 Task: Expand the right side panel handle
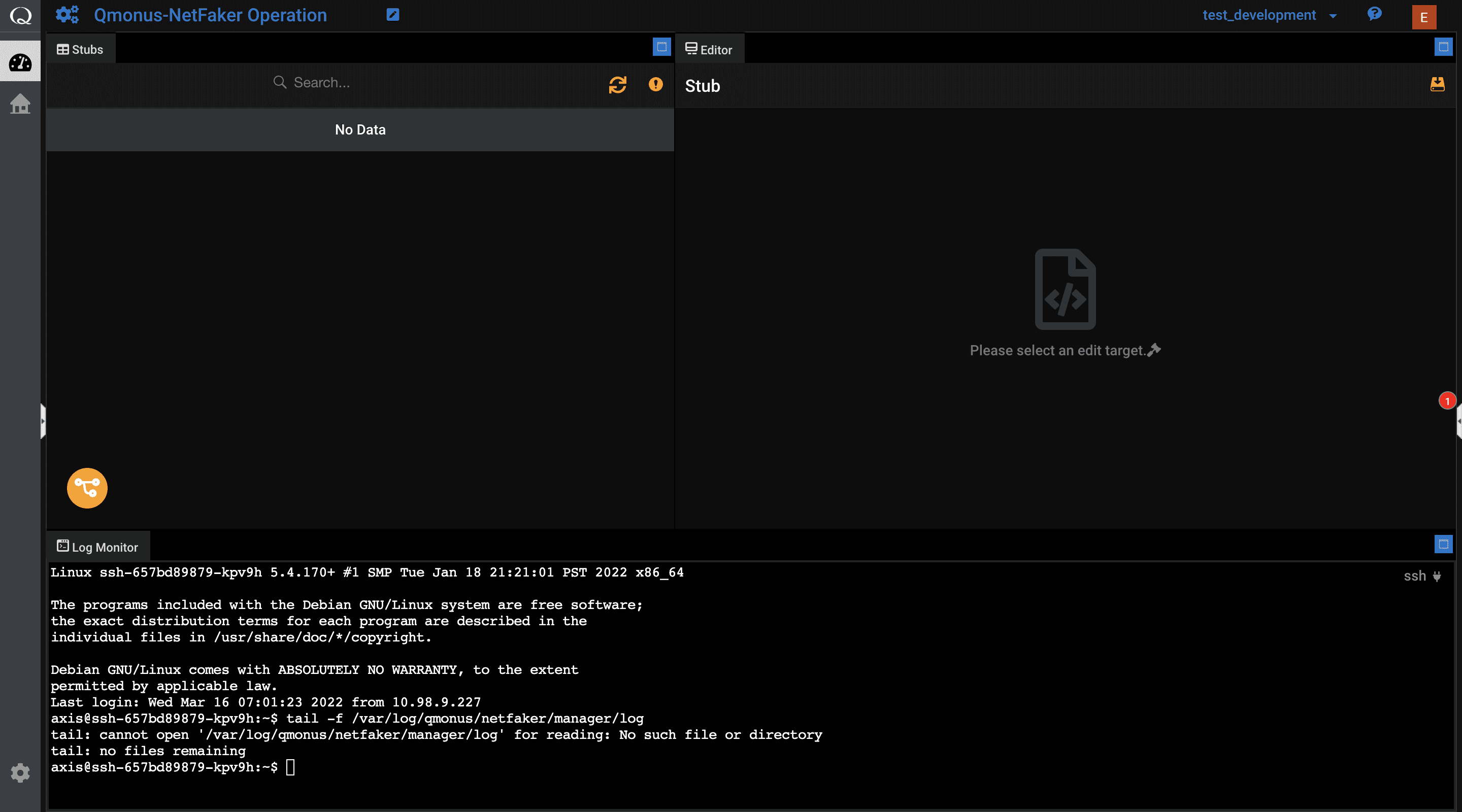(x=1458, y=421)
